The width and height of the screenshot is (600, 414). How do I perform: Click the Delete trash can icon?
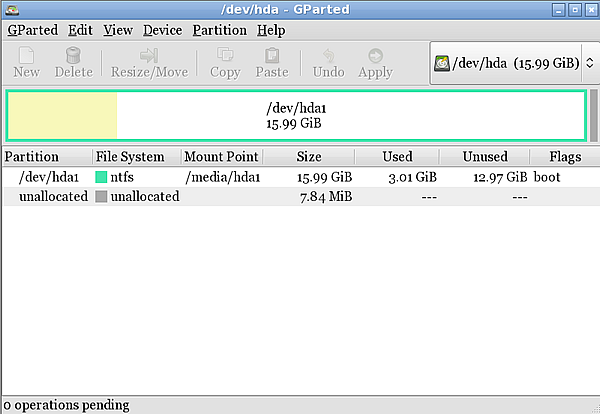(x=73, y=55)
